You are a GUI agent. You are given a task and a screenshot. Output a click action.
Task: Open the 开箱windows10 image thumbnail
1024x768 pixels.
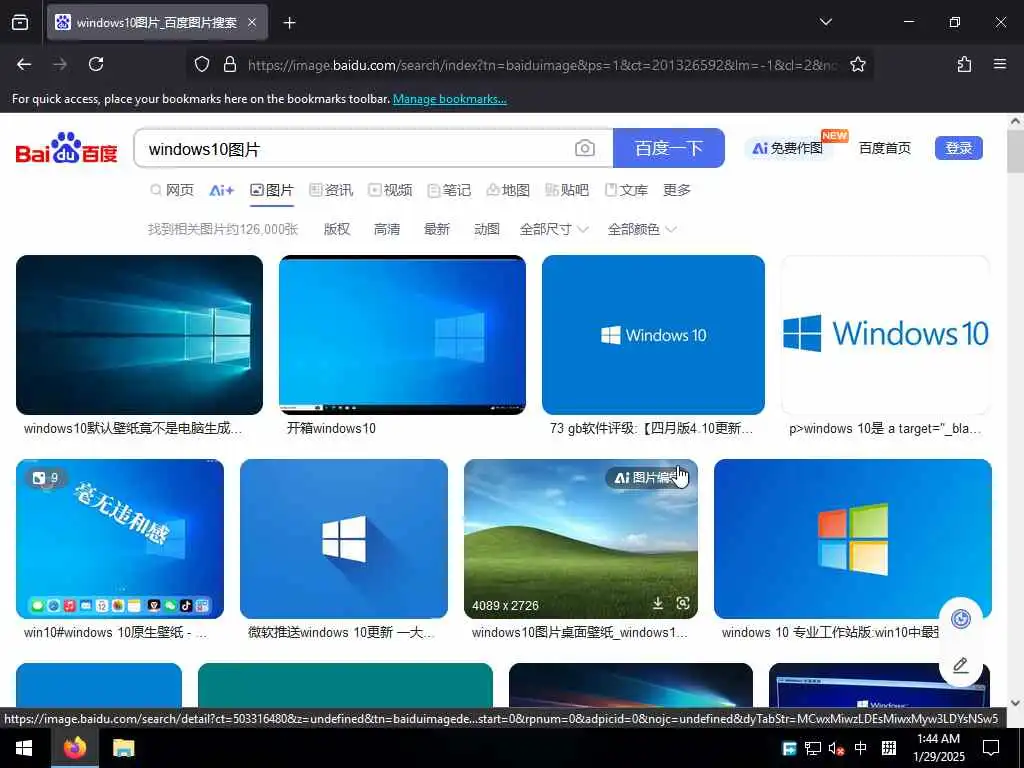click(402, 334)
